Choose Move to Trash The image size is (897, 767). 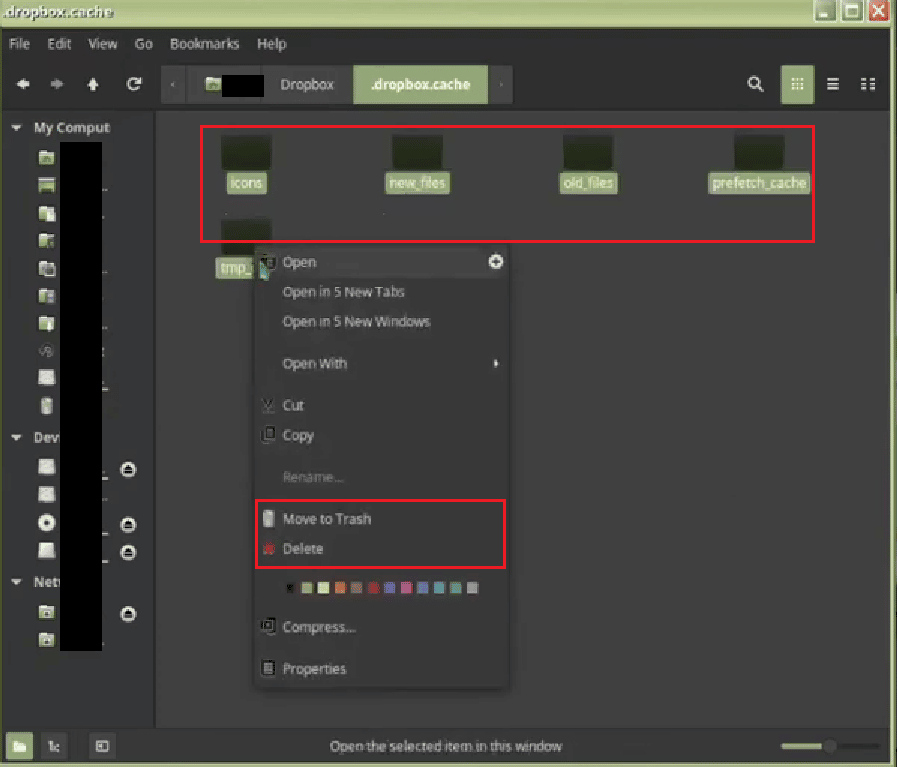[380, 519]
